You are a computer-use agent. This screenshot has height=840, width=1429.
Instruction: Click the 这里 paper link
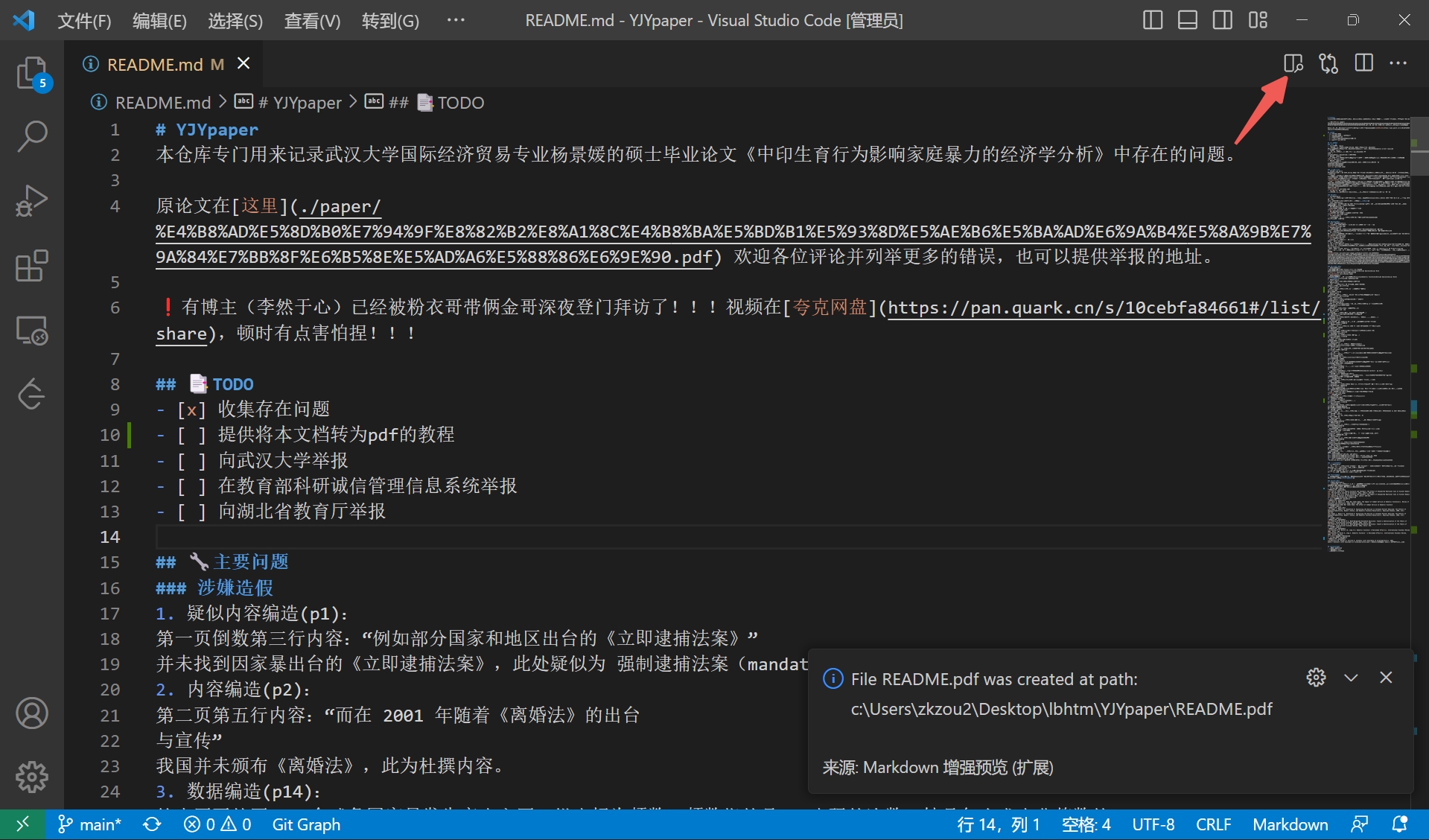pos(259,206)
